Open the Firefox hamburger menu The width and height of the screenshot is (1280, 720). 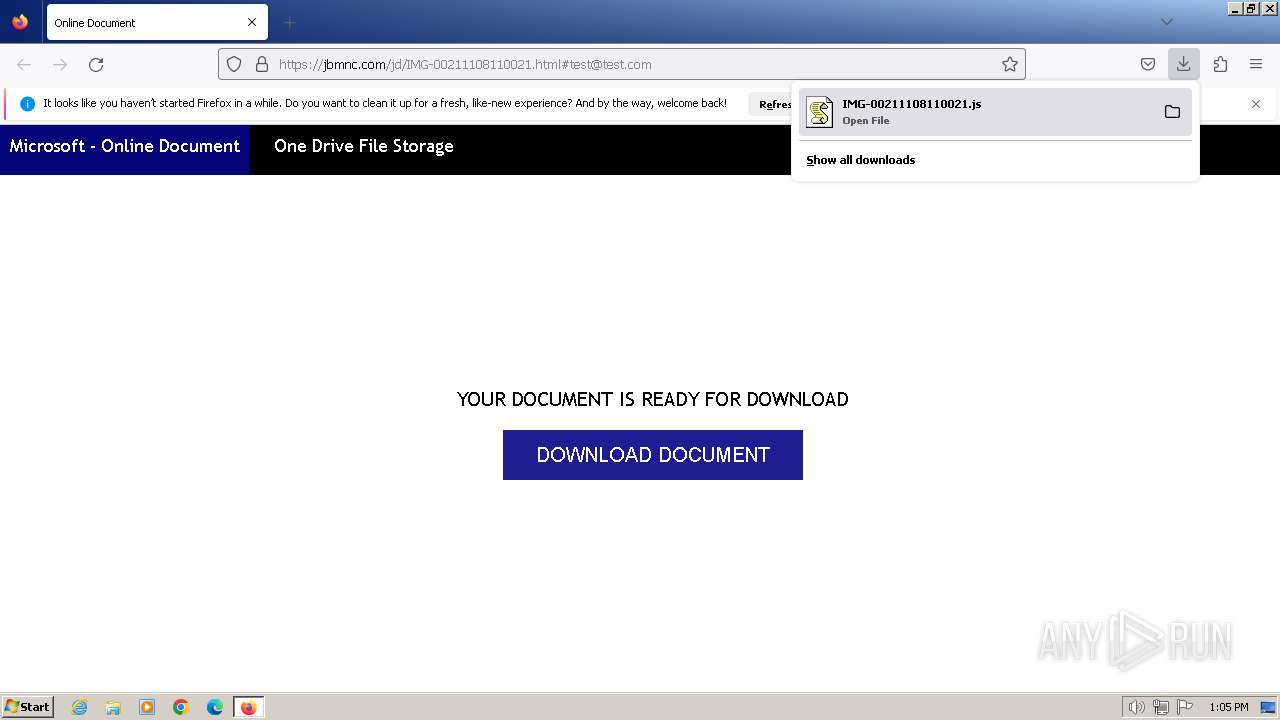point(1256,64)
